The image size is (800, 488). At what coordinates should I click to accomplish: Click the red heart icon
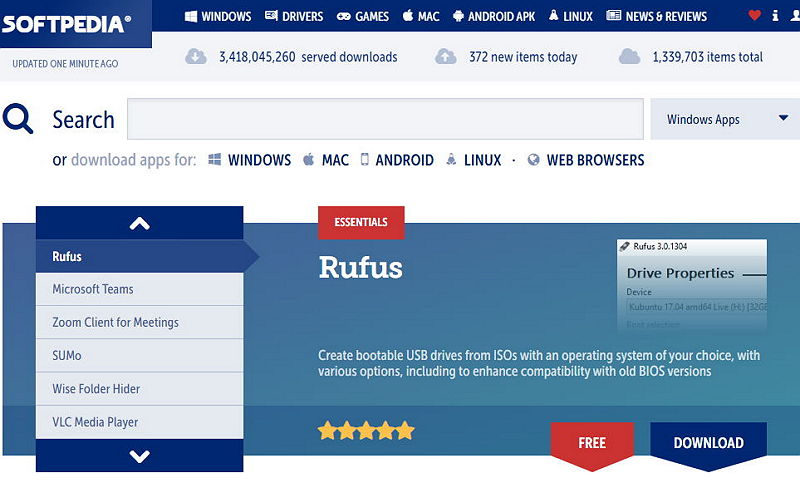(x=754, y=15)
